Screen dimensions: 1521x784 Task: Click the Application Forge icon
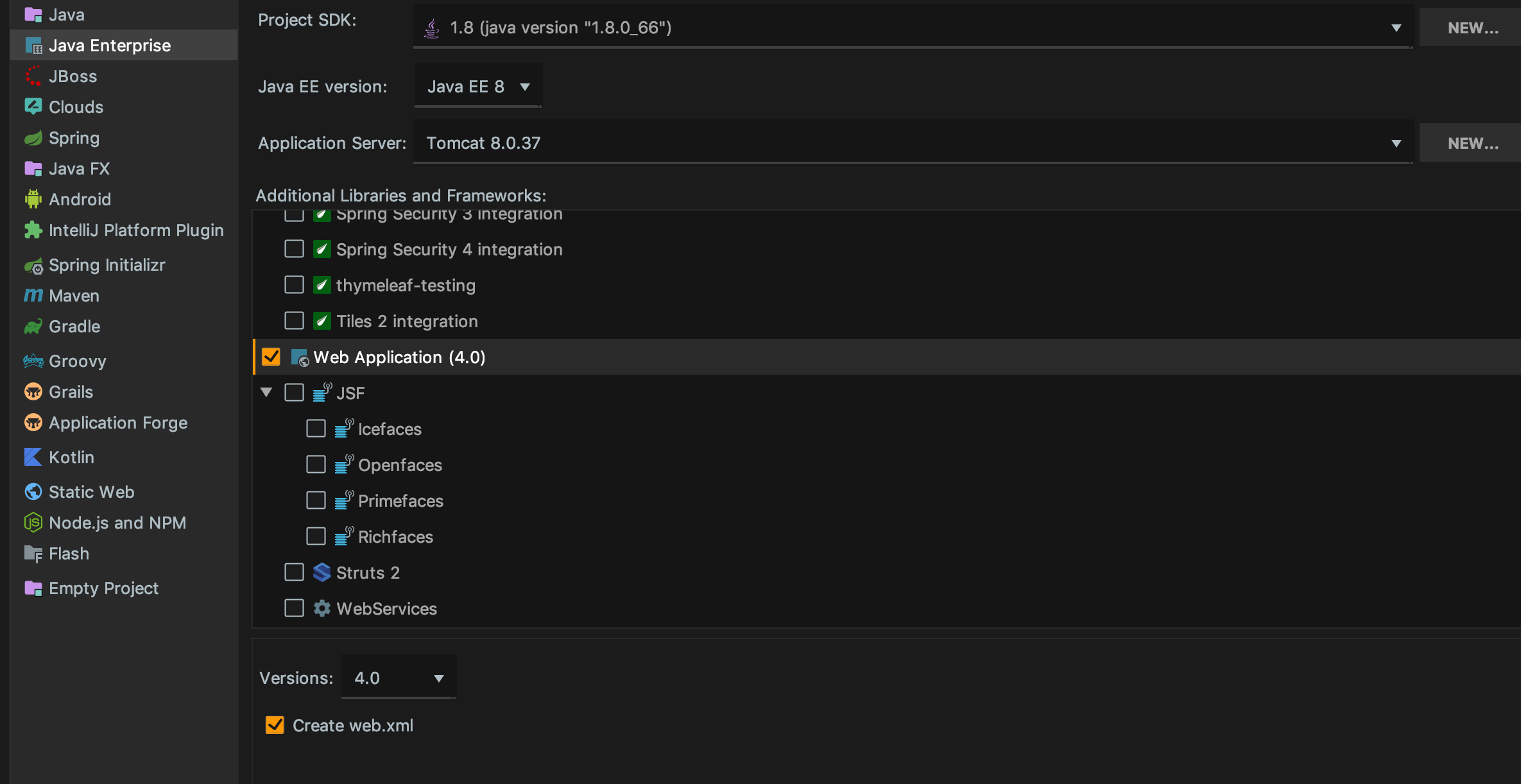tap(33, 423)
